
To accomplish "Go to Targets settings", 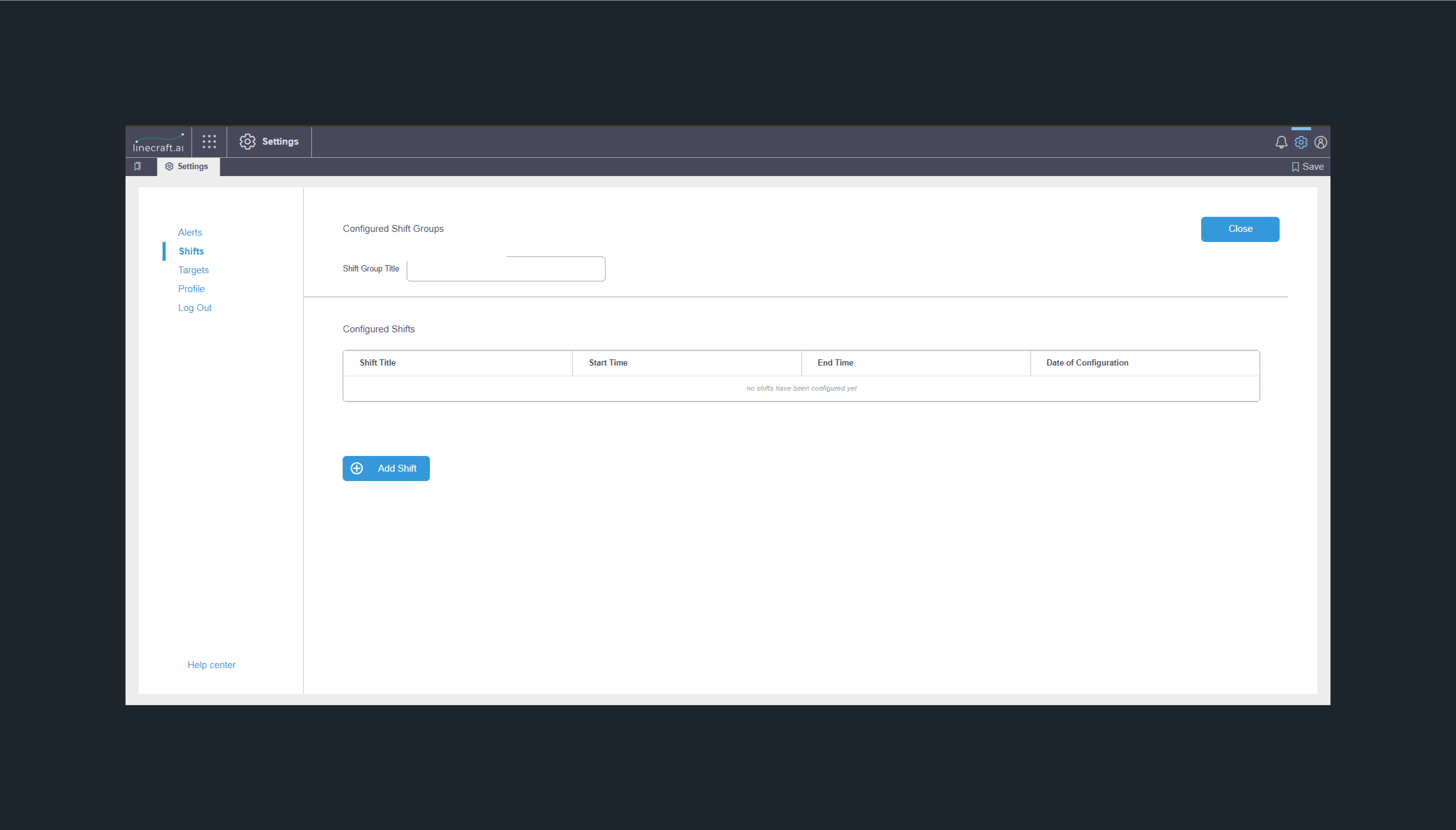I will click(x=193, y=270).
